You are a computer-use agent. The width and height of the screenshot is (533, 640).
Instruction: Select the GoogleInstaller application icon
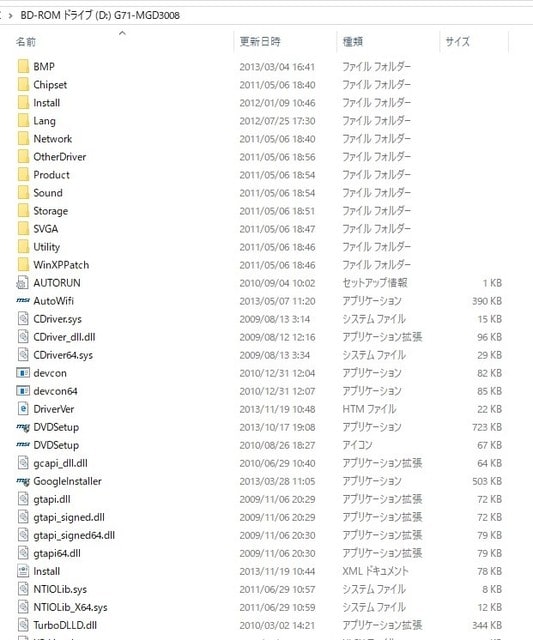tap(23, 481)
